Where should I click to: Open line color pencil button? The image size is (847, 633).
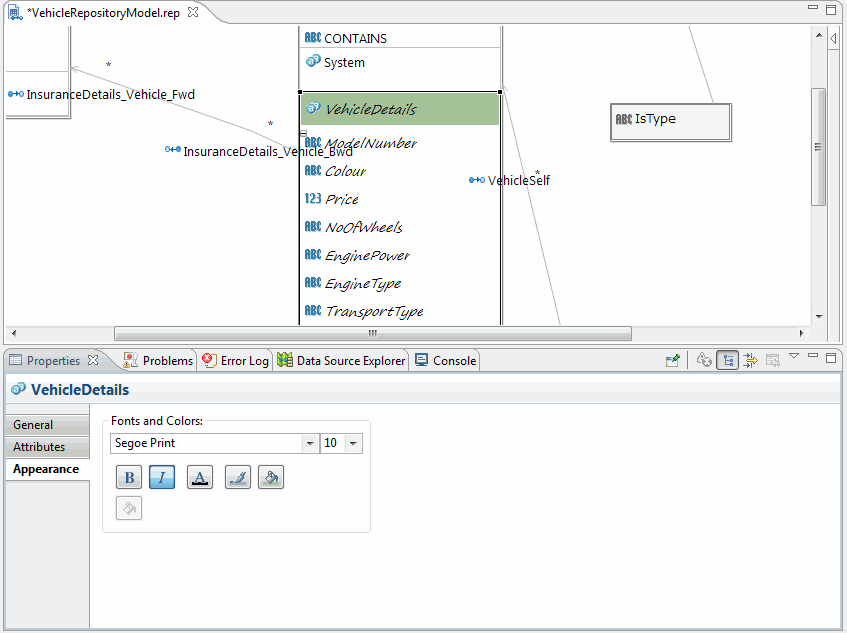click(x=238, y=477)
